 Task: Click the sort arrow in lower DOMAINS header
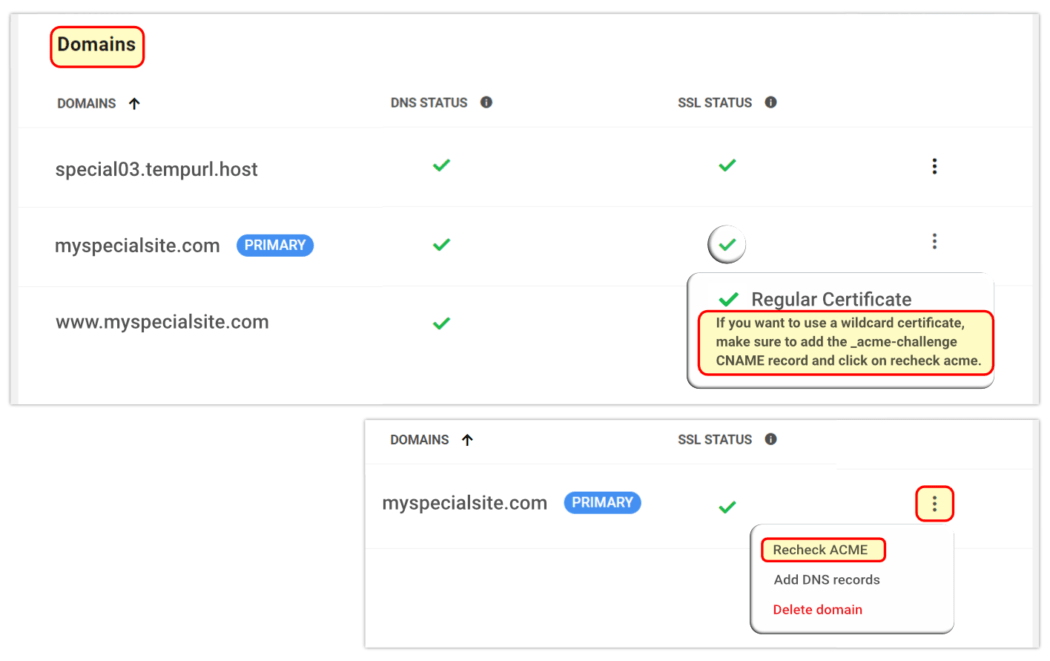(x=467, y=438)
